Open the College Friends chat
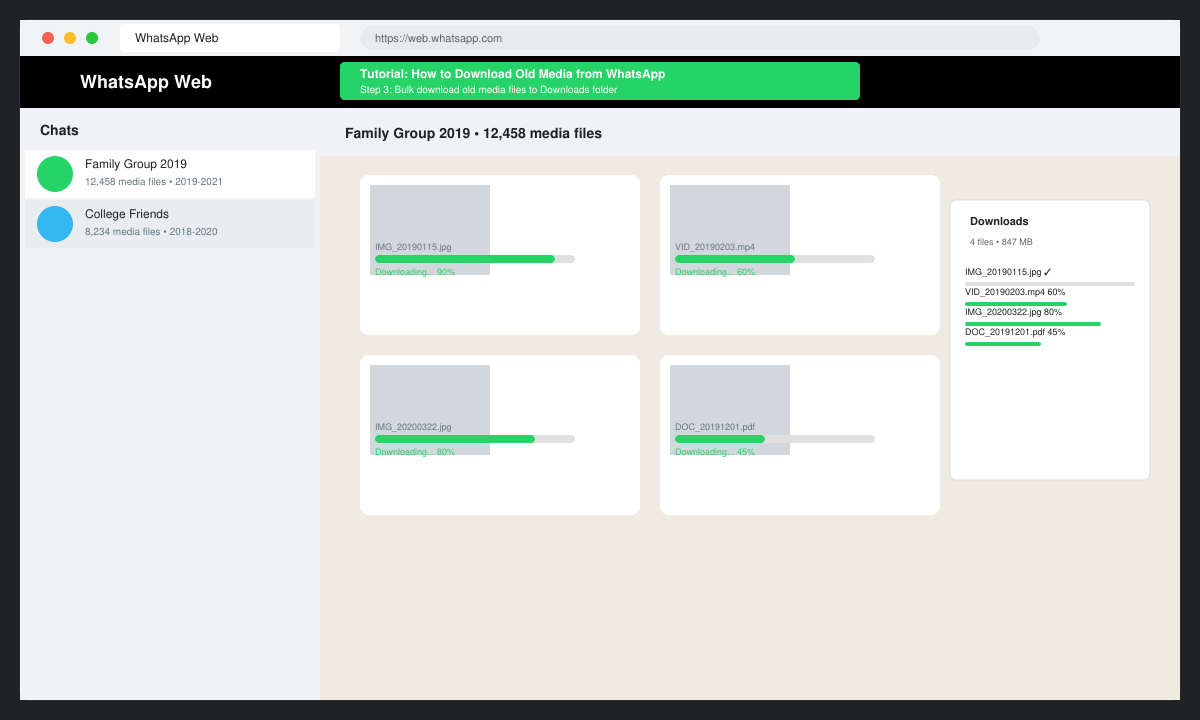Viewport: 1200px width, 720px height. (x=170, y=224)
